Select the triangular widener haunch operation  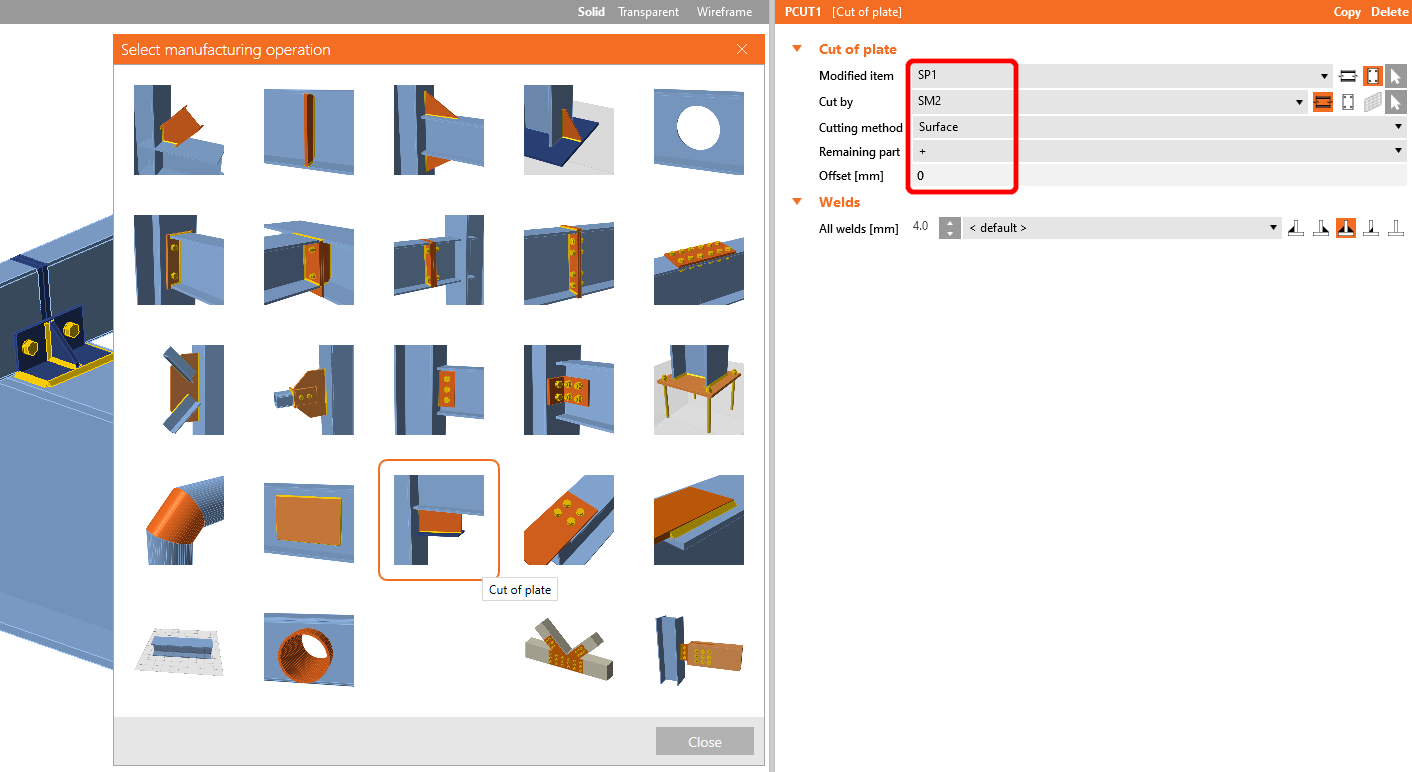[x=439, y=130]
